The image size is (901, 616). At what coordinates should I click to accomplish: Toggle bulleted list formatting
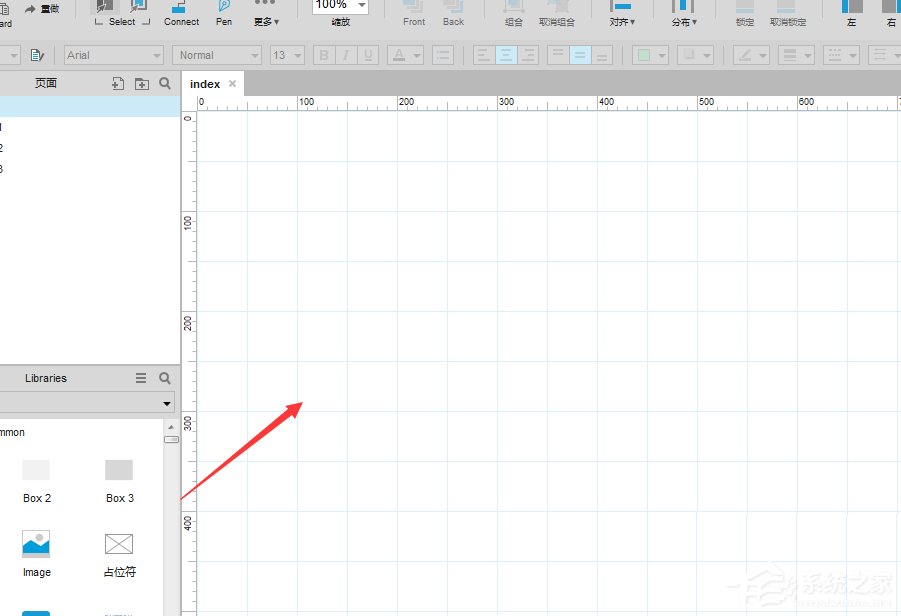pos(443,55)
